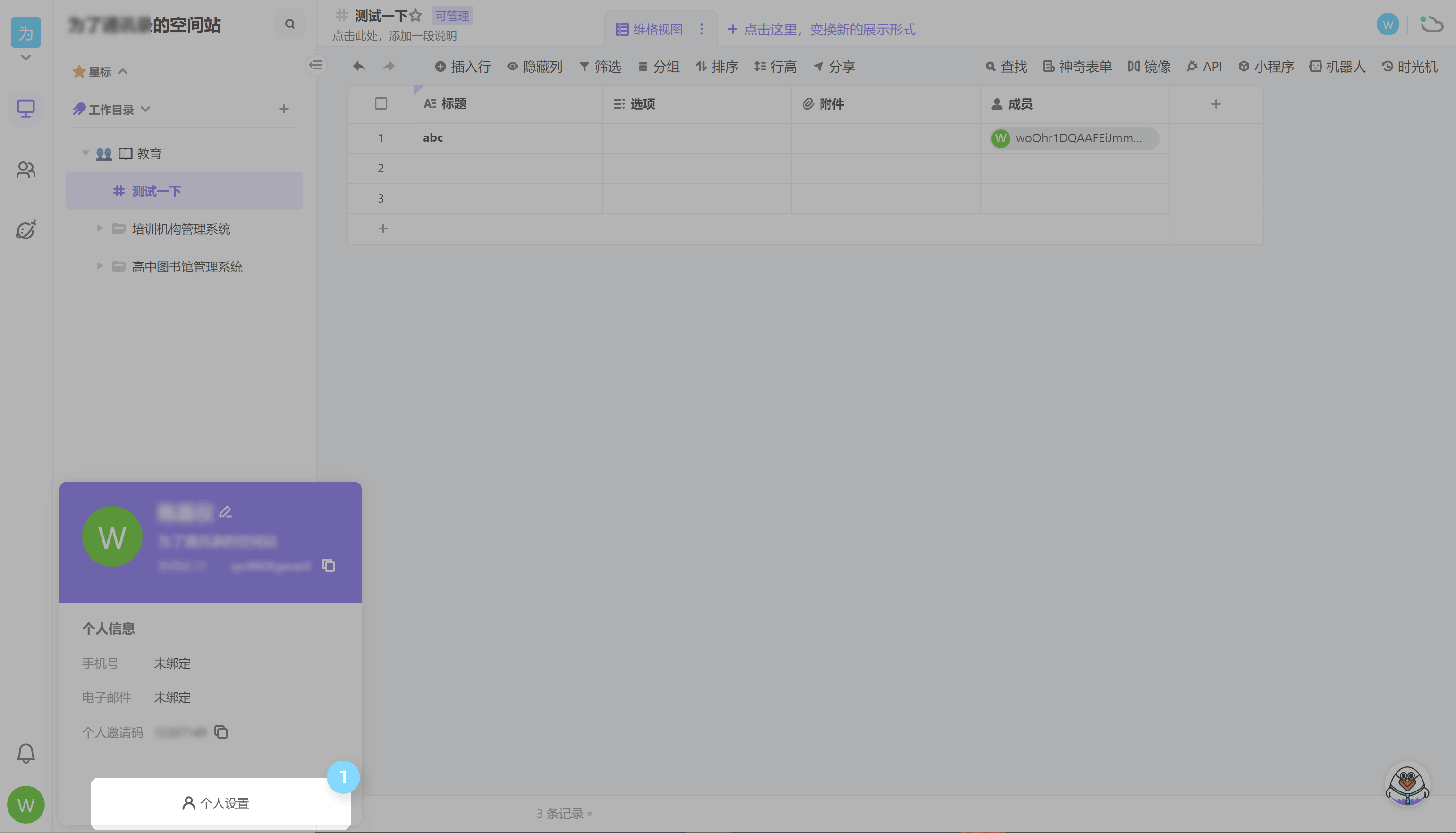Open the contacts icon in left rail
Viewport: 1456px width, 833px height.
tap(26, 170)
